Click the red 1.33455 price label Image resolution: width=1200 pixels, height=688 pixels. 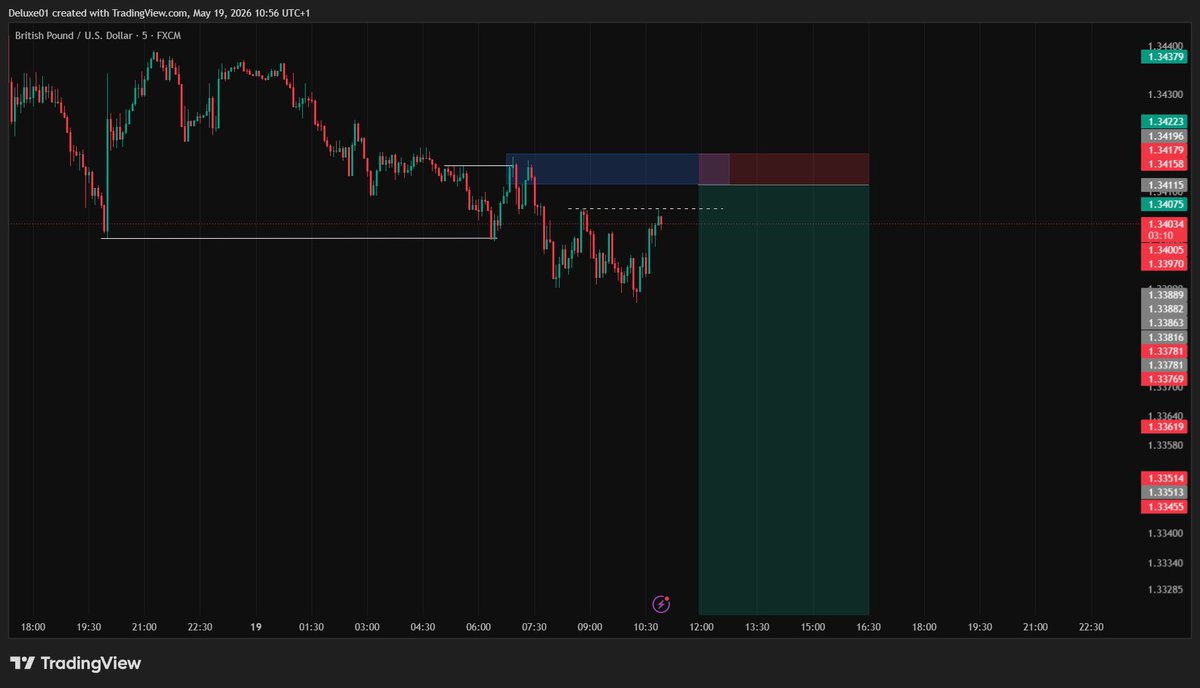point(1163,507)
